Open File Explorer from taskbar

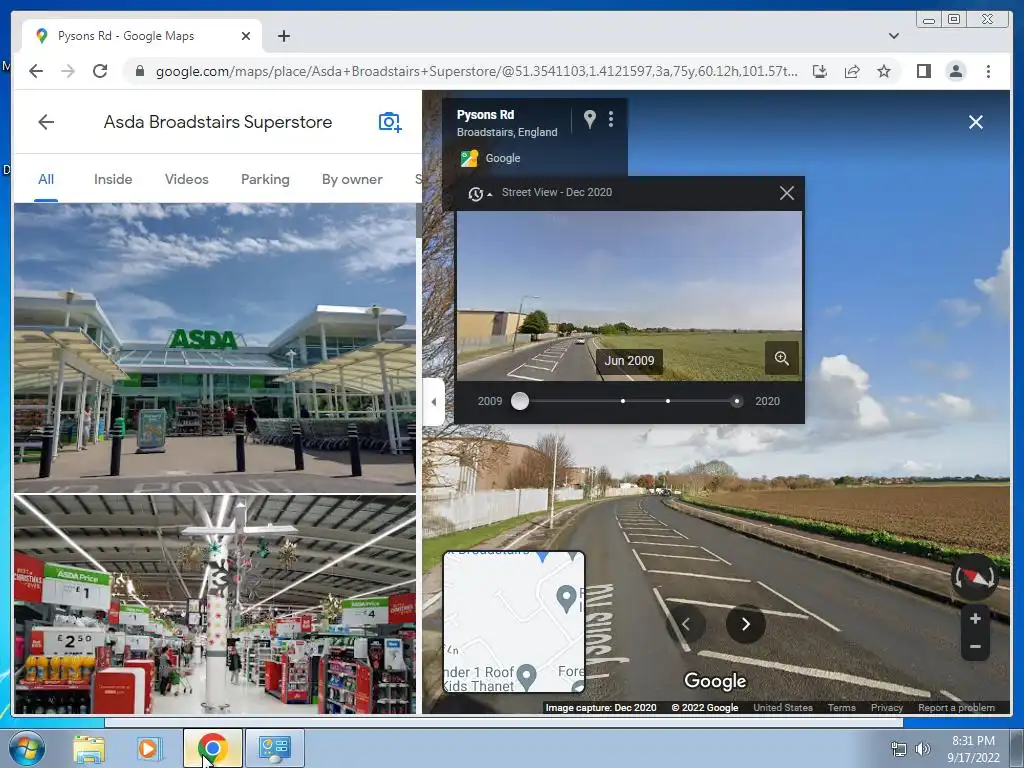click(89, 748)
